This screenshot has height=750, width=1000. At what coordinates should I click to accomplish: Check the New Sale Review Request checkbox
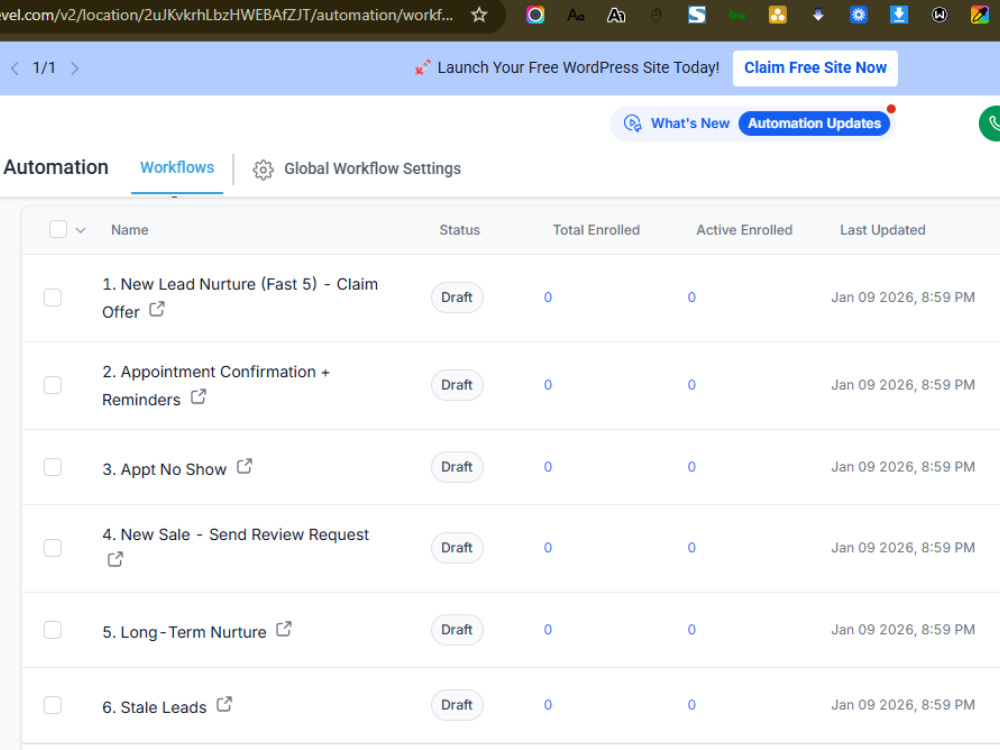click(x=53, y=548)
